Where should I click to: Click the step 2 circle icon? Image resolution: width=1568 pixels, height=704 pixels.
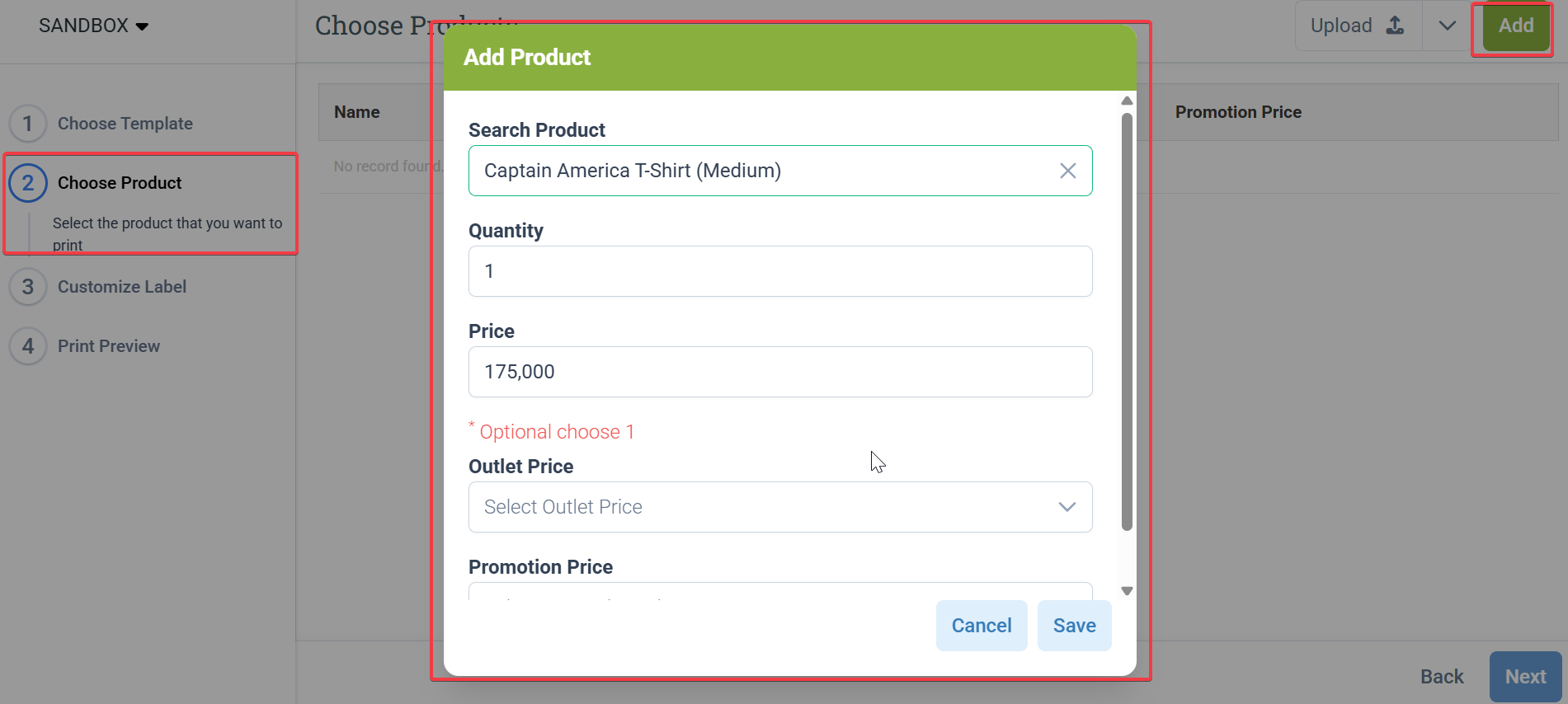tap(28, 183)
